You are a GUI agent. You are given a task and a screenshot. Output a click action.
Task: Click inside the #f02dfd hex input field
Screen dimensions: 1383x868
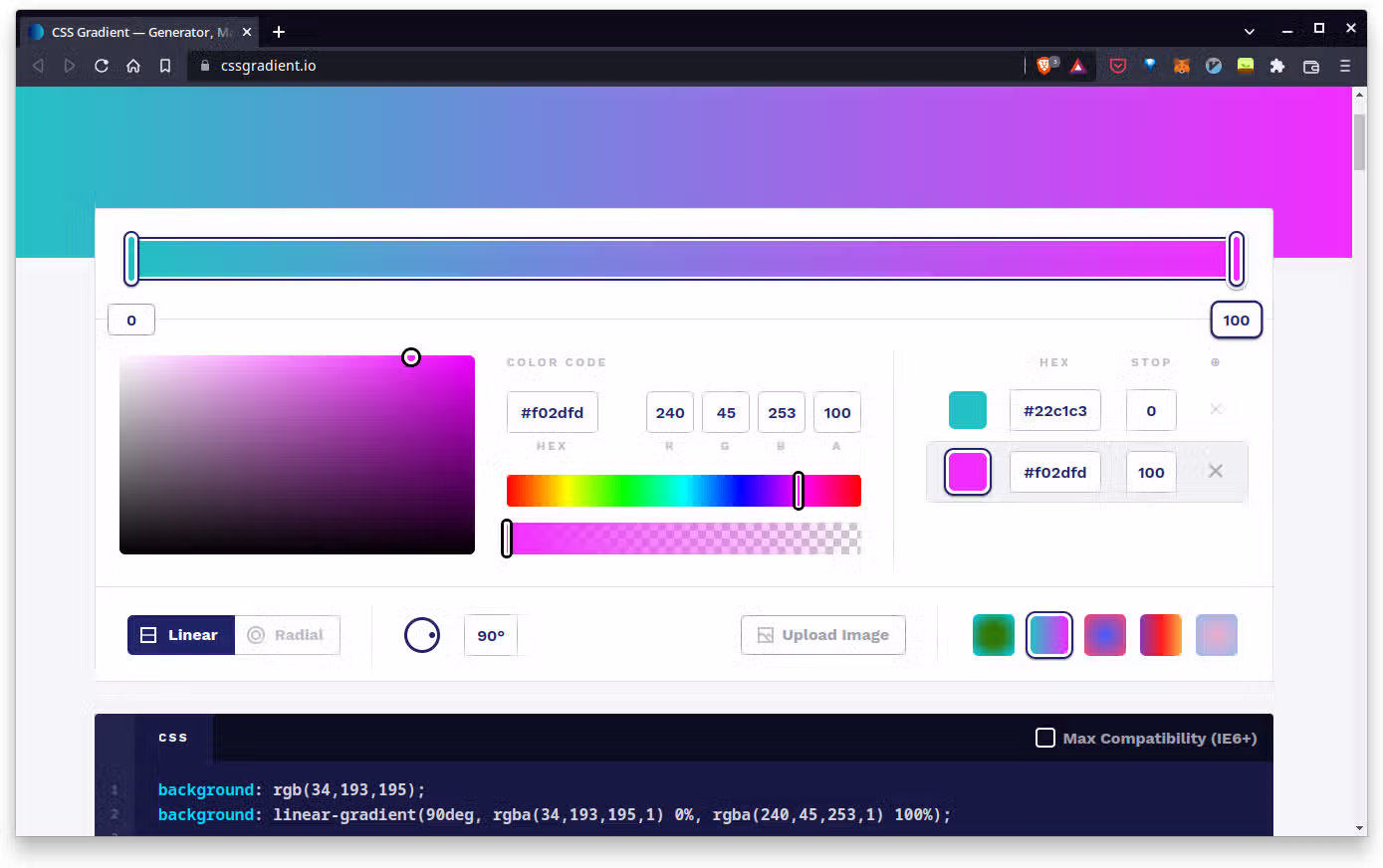[x=1054, y=471]
